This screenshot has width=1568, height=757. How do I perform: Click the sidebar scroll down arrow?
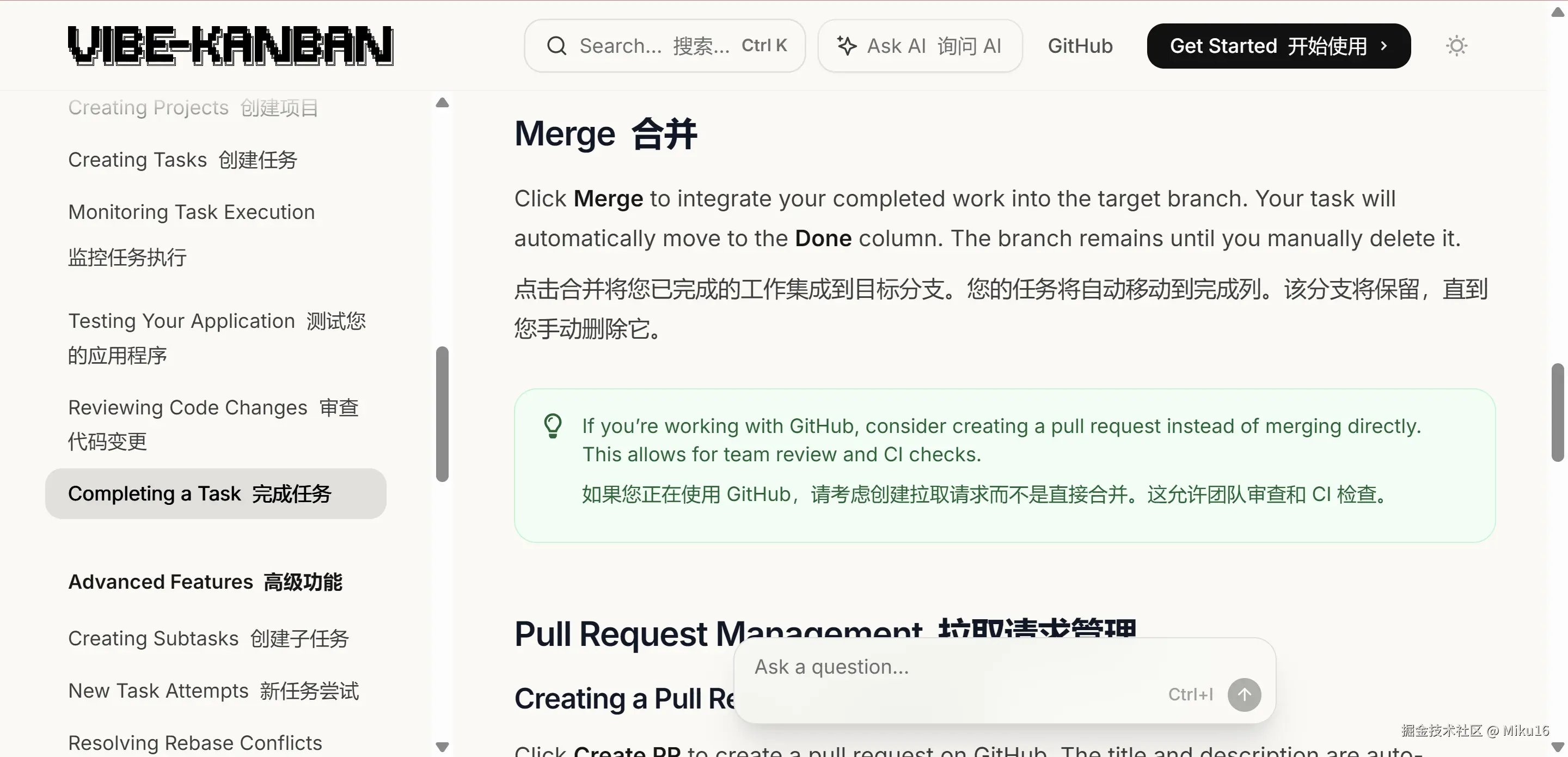[x=443, y=747]
